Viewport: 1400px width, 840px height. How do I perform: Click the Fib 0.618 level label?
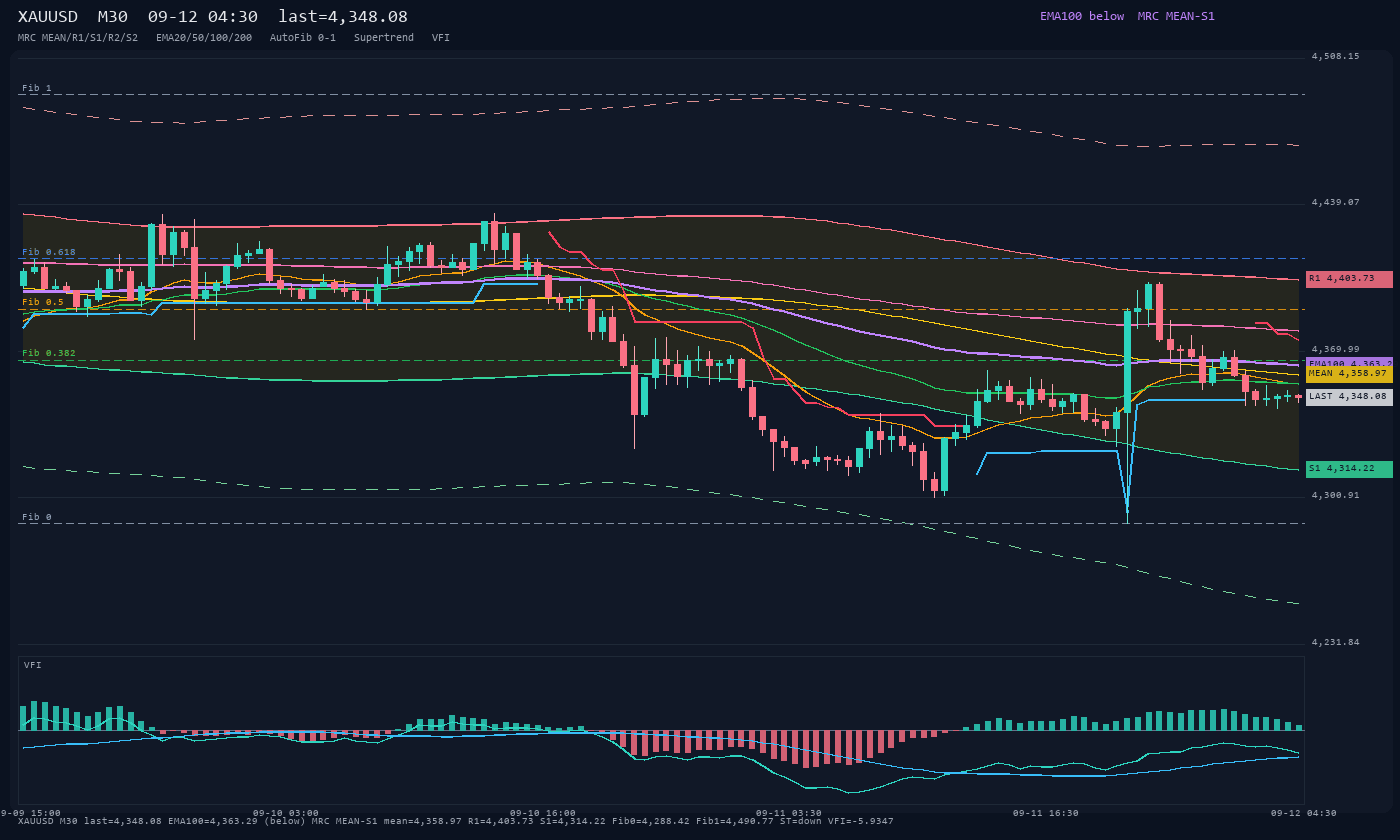pyautogui.click(x=49, y=252)
